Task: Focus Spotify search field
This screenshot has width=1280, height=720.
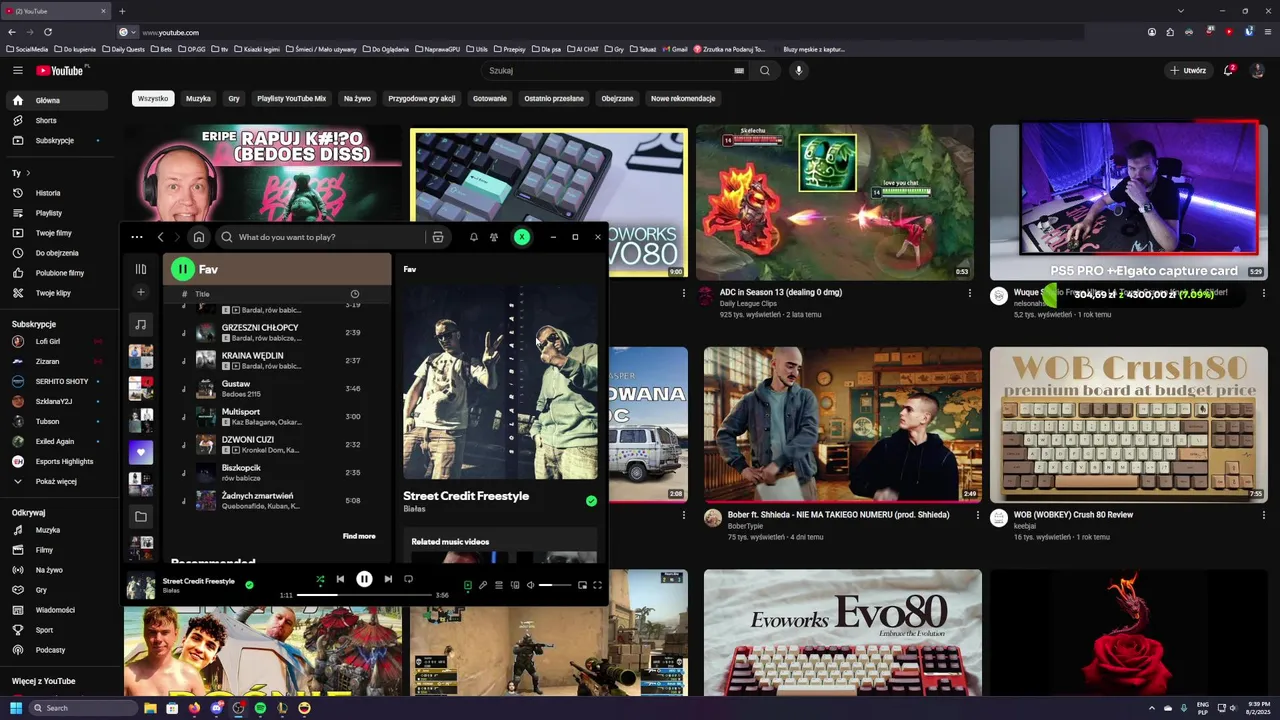Action: [320, 237]
